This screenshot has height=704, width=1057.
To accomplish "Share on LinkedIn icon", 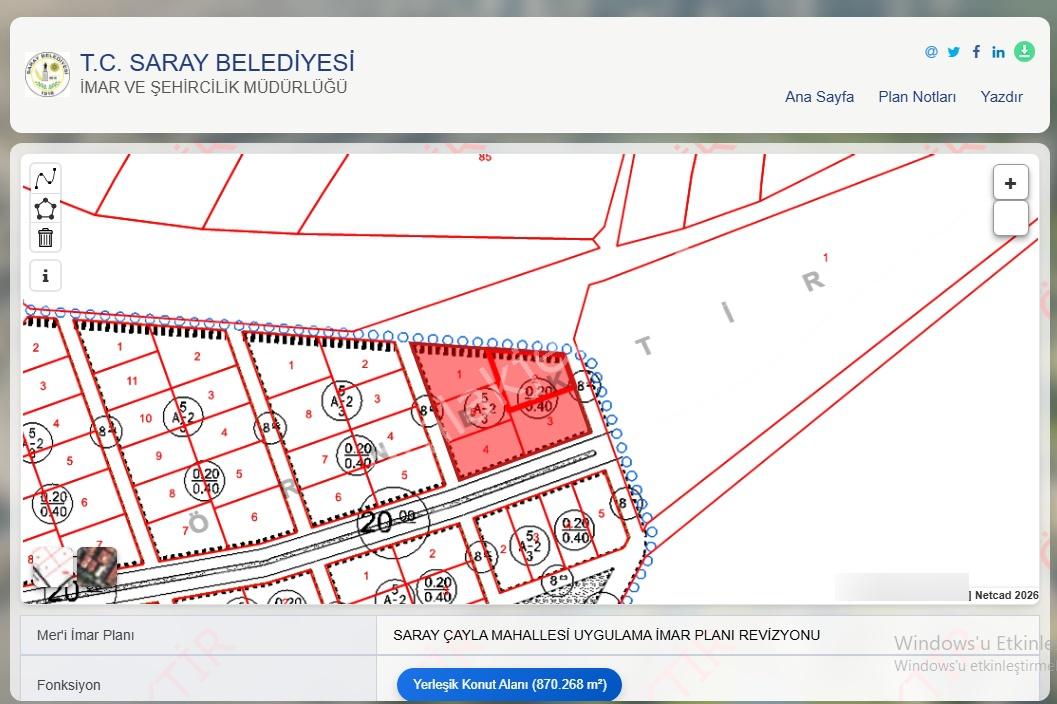I will [x=998, y=52].
